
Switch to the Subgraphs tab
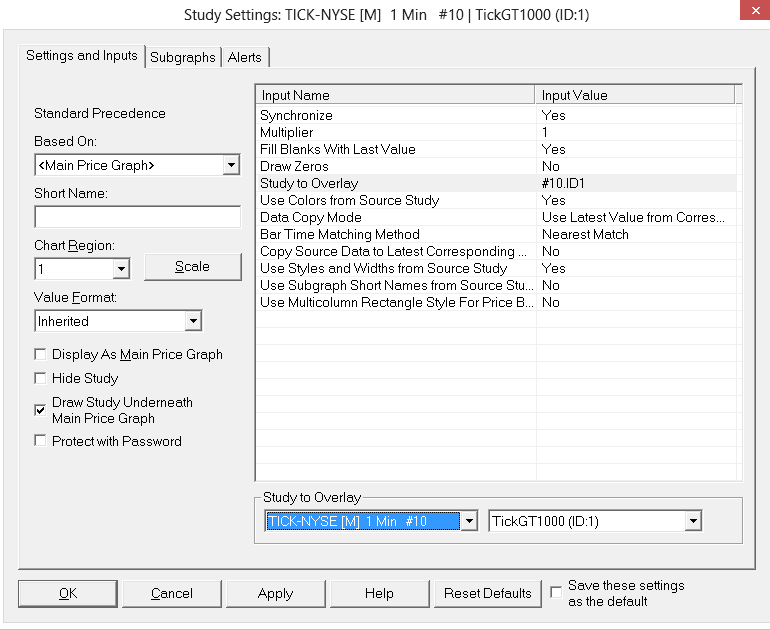pos(183,57)
